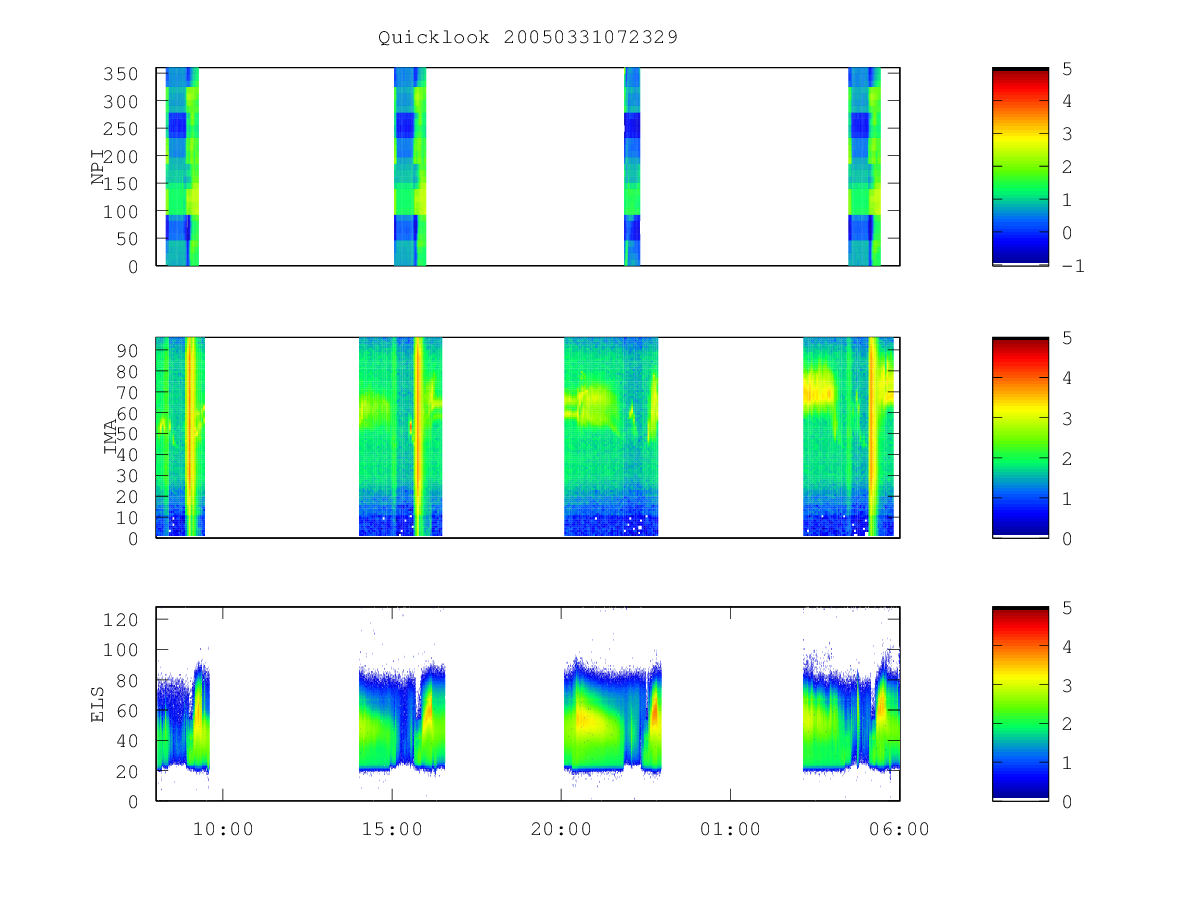Click the 15:00 time axis label

point(392,829)
